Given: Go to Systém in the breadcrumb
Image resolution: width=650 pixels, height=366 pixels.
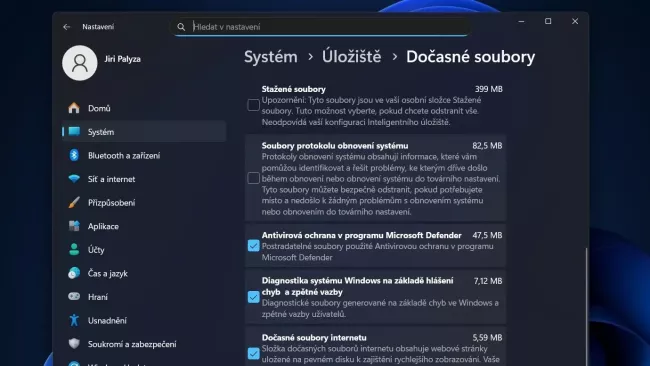Looking at the screenshot, I should 271,57.
